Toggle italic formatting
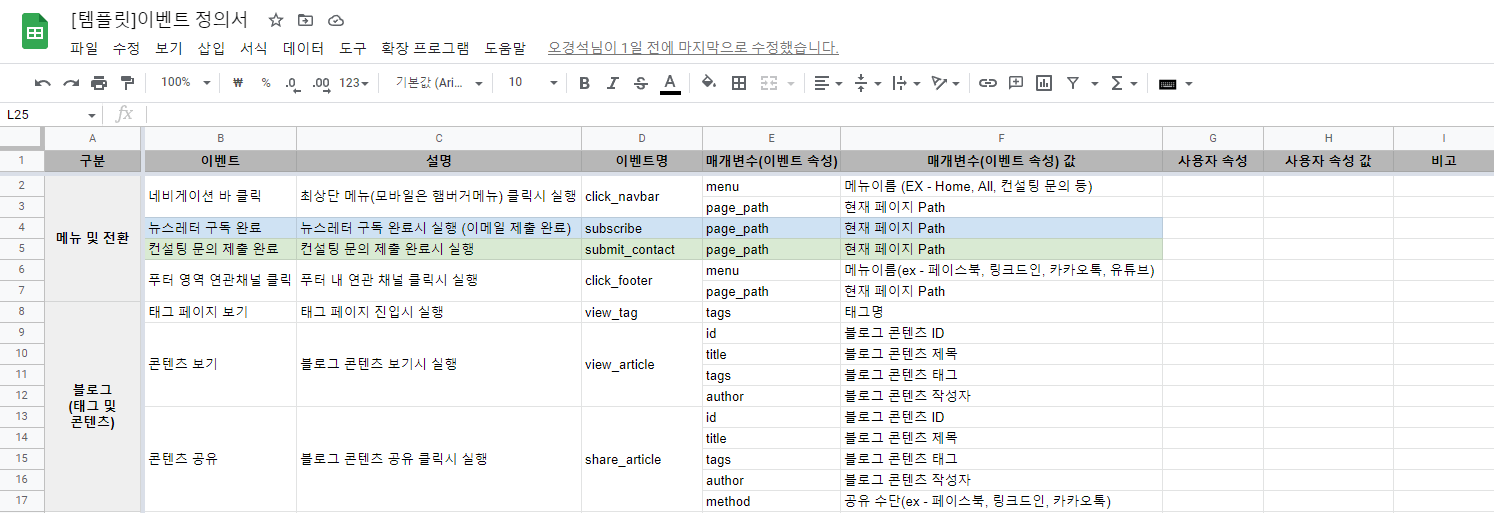Viewport: 1494px width, 513px height. click(613, 83)
